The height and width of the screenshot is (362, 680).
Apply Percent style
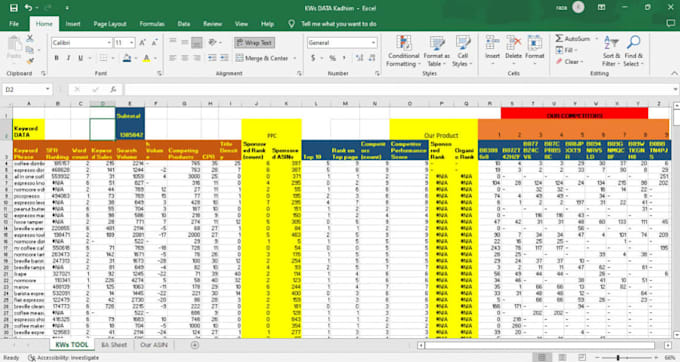click(332, 58)
